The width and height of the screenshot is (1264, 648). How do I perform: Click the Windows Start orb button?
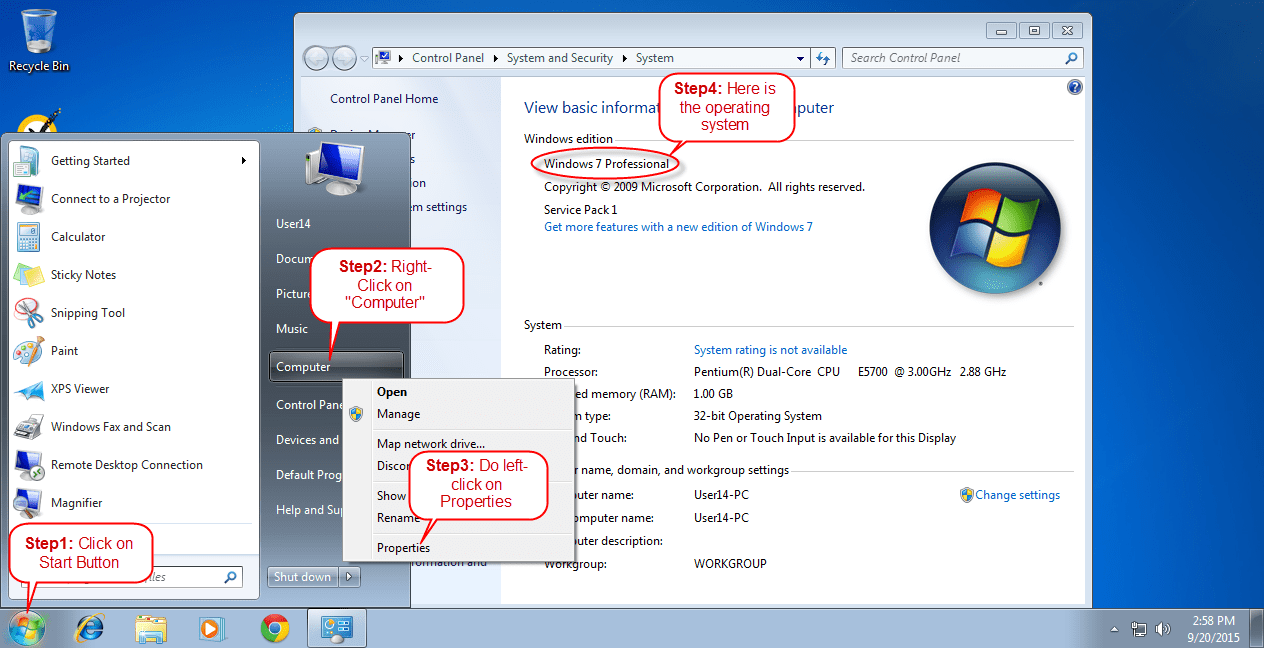coord(27,628)
